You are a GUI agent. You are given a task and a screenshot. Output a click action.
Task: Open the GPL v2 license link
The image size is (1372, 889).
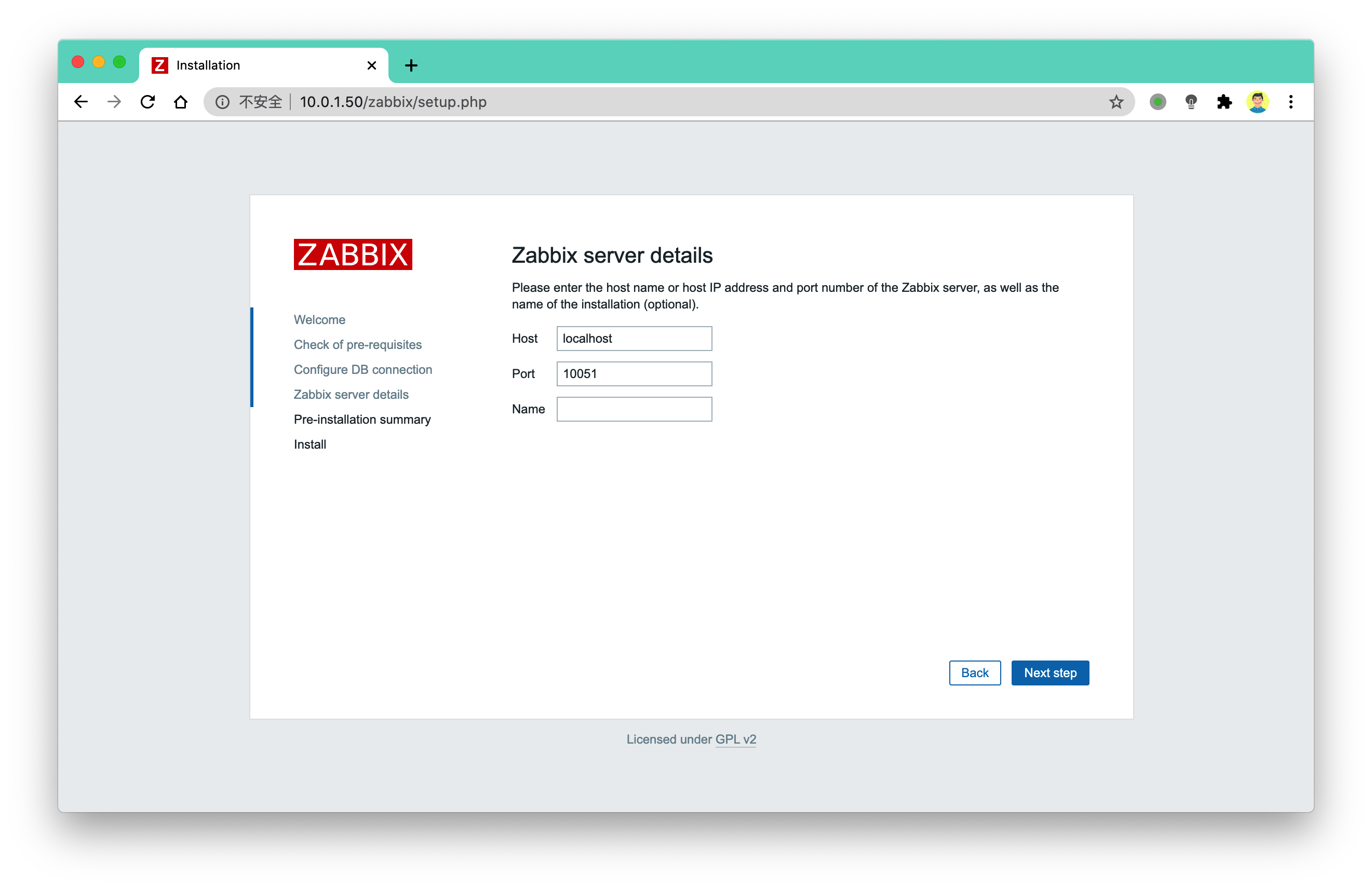click(x=735, y=739)
